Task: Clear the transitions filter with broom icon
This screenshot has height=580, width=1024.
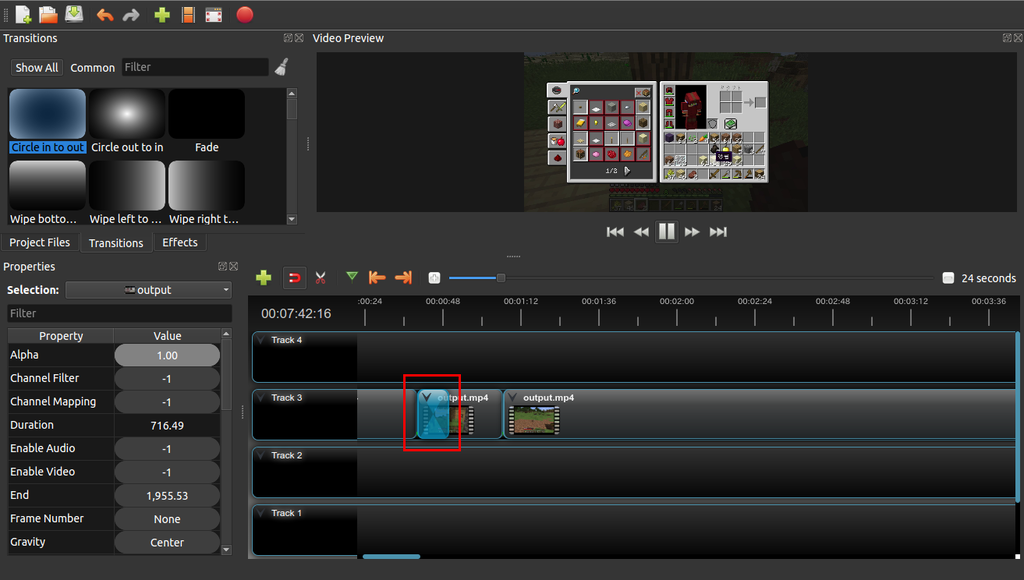Action: [x=281, y=67]
